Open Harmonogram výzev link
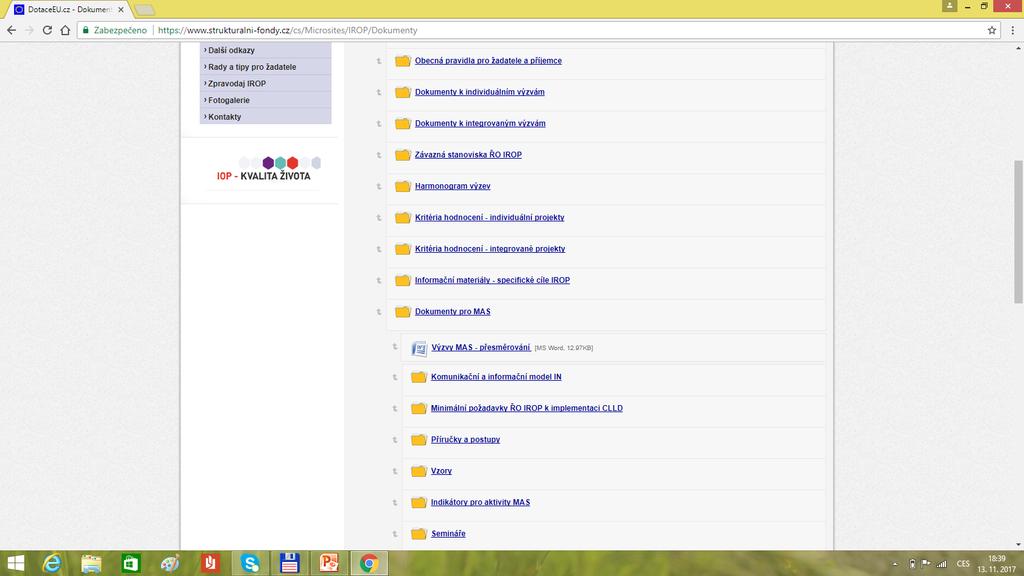1024x576 pixels. coord(453,186)
